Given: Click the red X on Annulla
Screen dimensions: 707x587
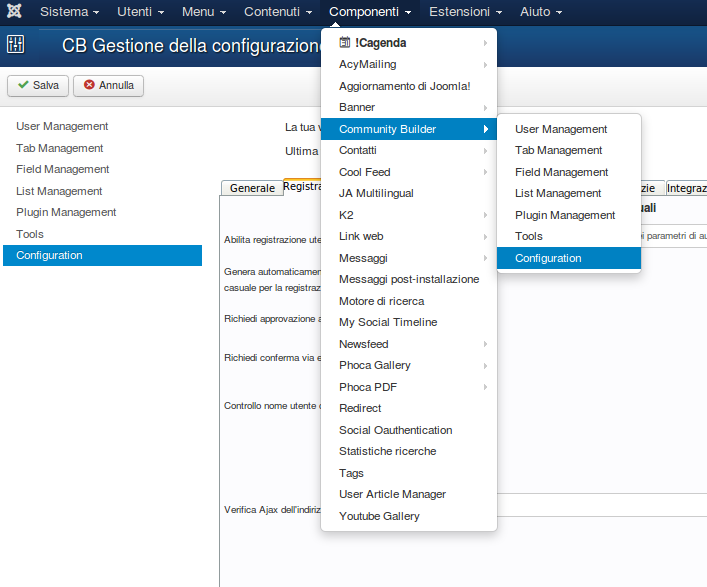Looking at the screenshot, I should (89, 85).
